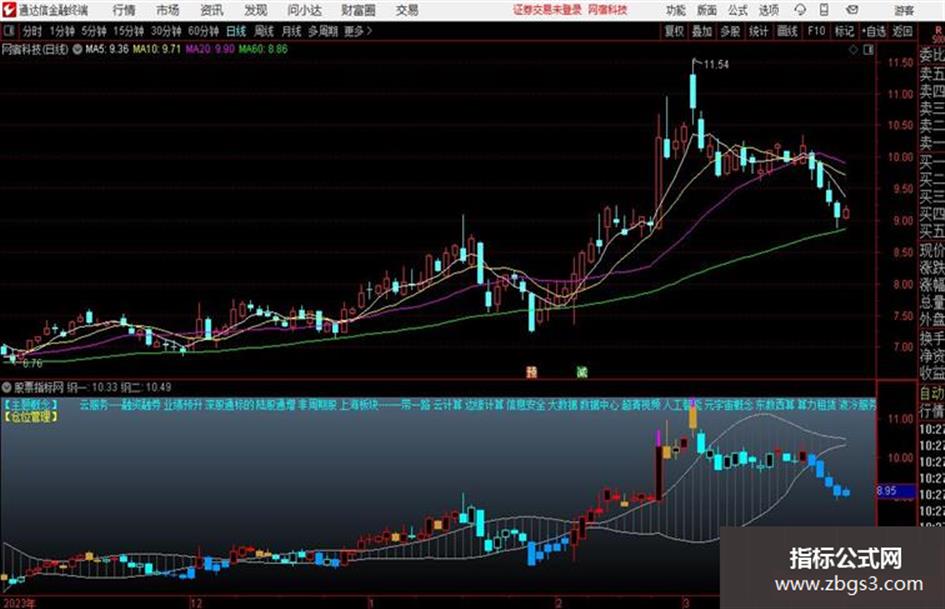
Task: Toggle the left sidebar panel icon
Action: point(9,30)
